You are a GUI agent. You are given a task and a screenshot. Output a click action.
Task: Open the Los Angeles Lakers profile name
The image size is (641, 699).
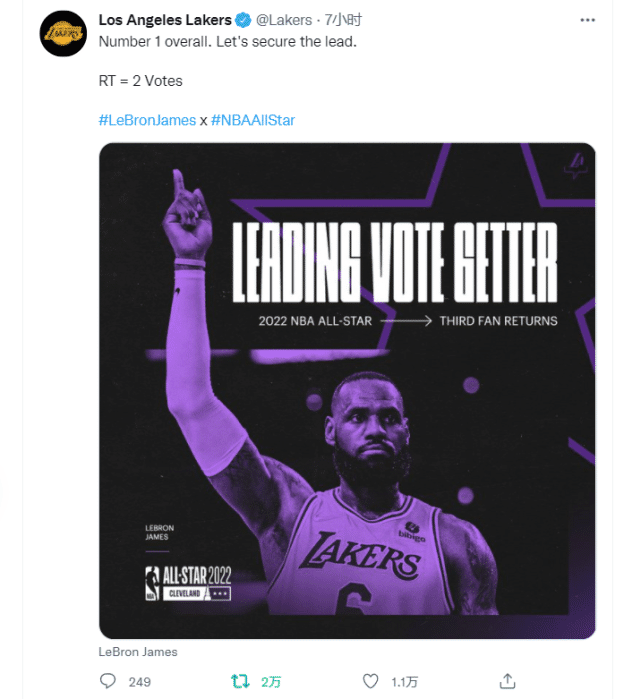coord(165,20)
